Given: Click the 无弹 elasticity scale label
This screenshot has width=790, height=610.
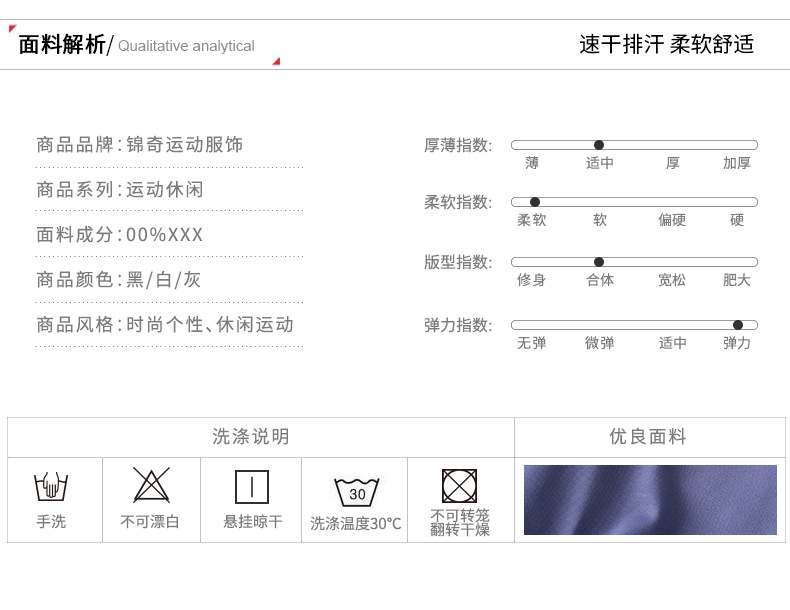Looking at the screenshot, I should pos(532,343).
